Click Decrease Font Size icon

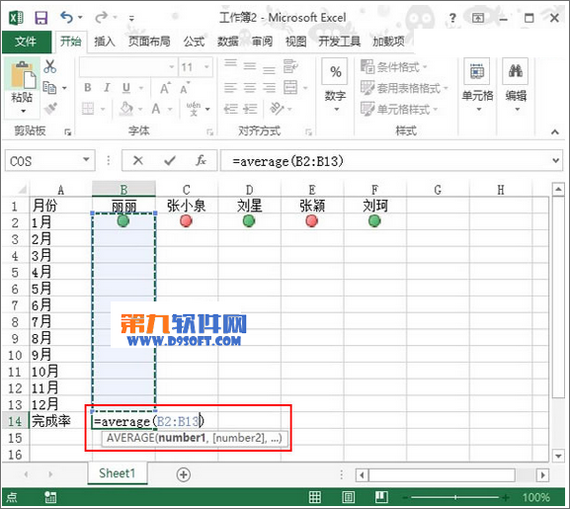click(184, 88)
